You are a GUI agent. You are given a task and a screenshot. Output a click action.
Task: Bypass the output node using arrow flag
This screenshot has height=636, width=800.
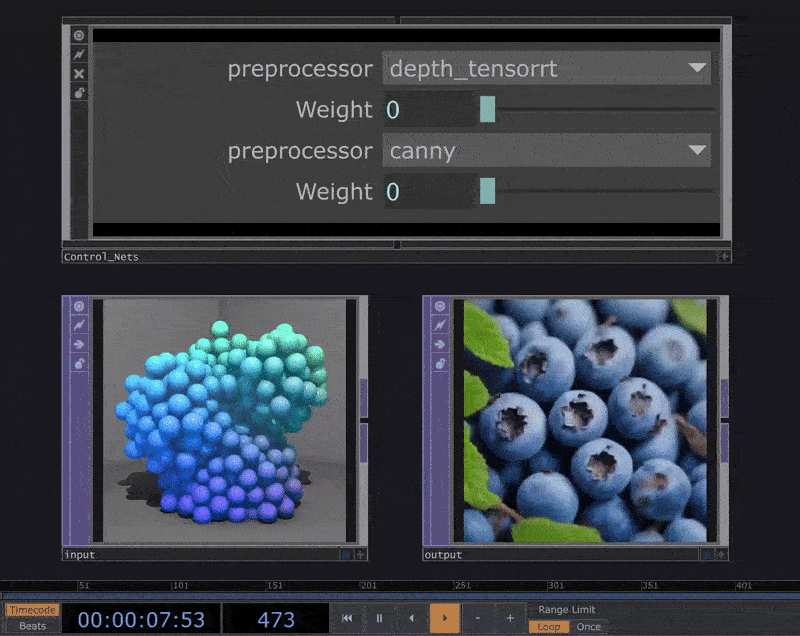(x=440, y=344)
